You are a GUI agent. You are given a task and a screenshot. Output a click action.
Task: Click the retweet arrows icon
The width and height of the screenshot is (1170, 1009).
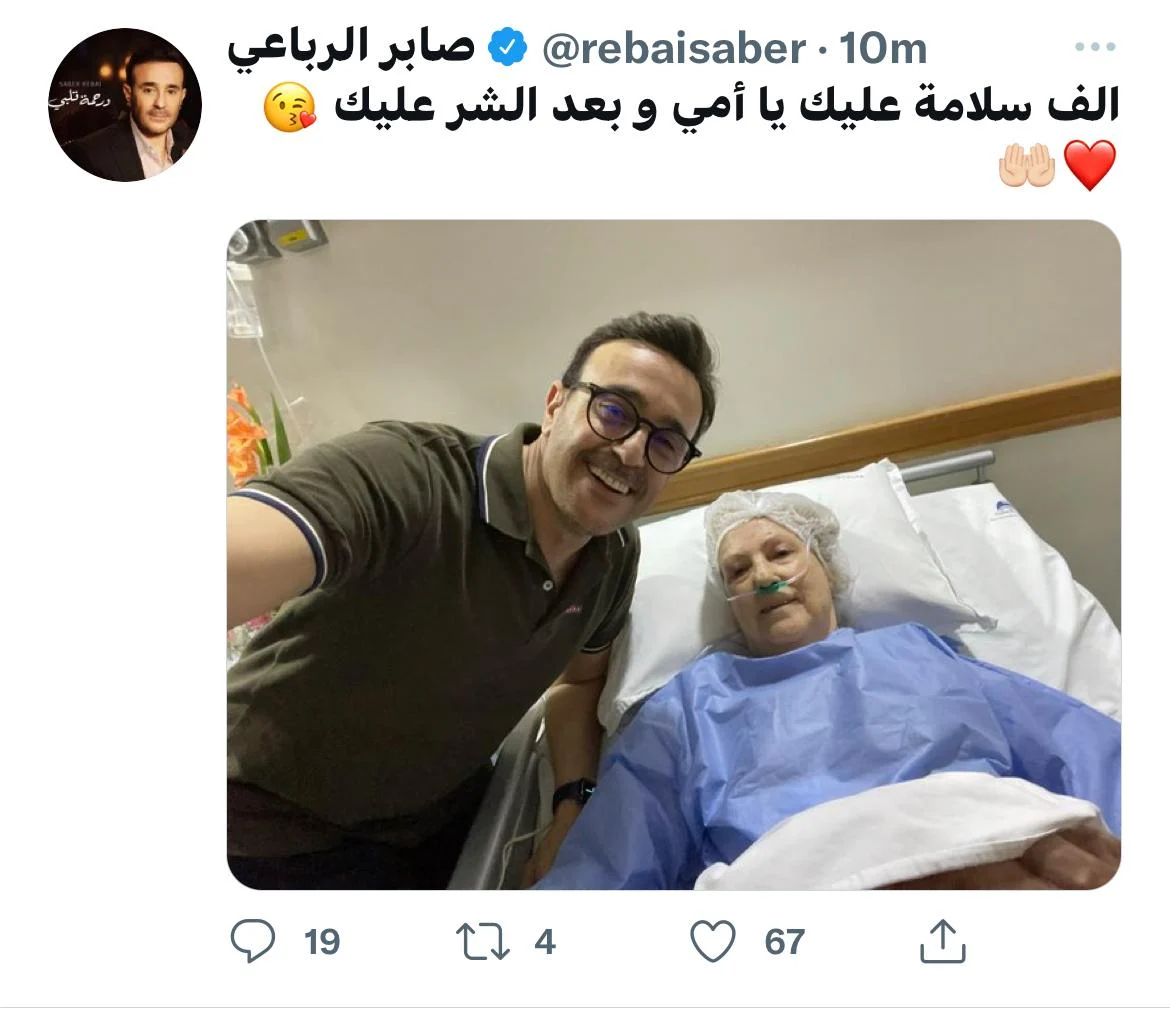click(483, 941)
